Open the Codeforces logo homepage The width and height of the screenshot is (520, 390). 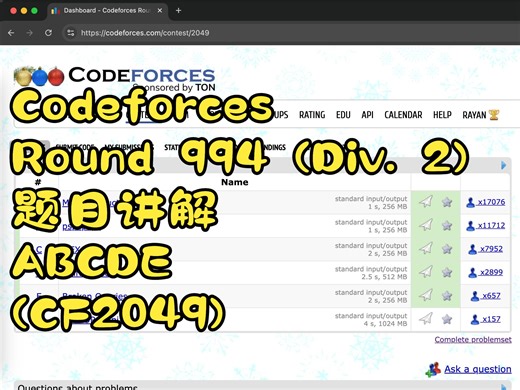115,79
